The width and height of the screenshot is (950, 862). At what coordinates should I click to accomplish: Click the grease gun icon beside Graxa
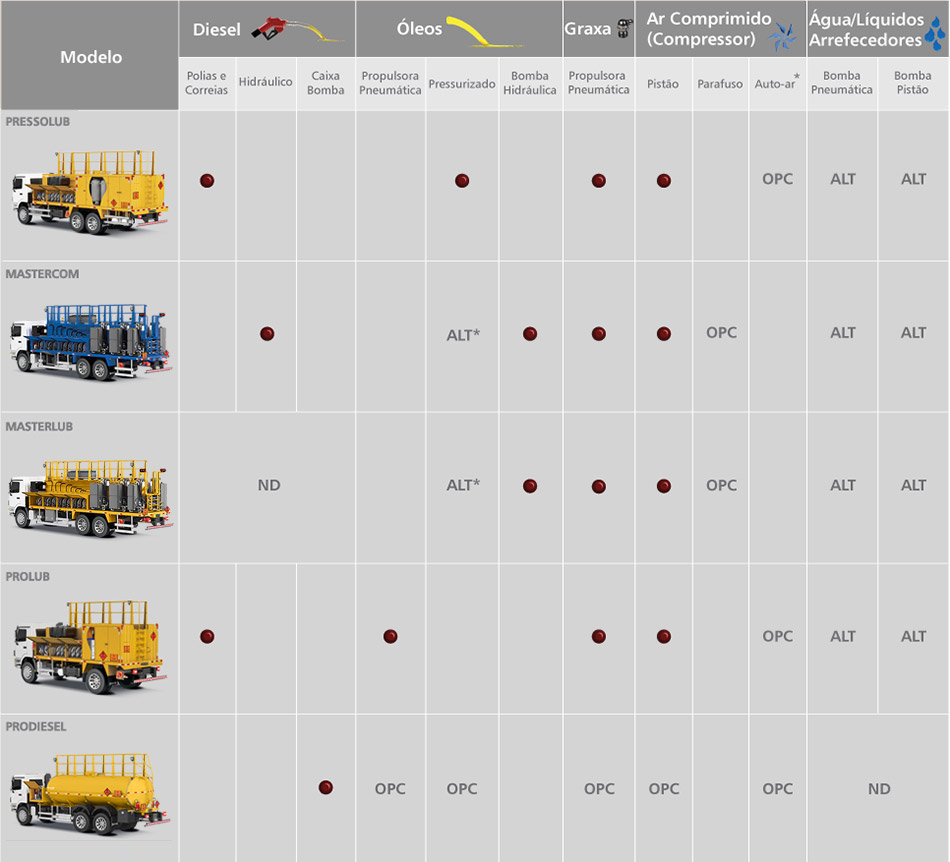622,29
